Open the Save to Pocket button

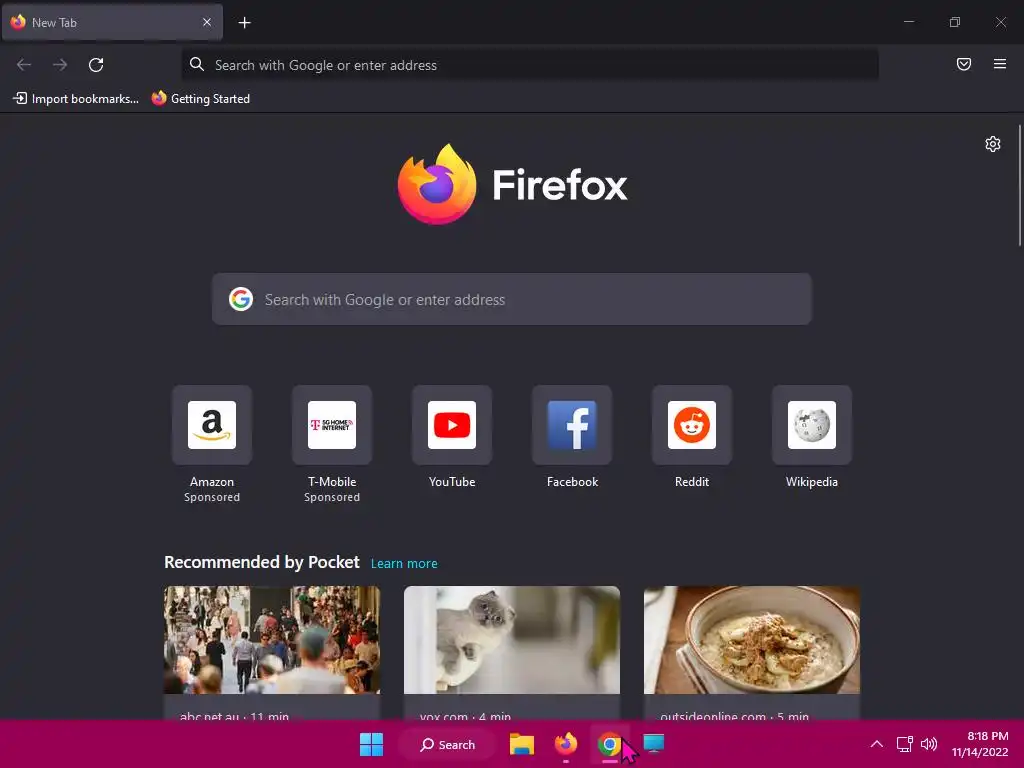pos(964,64)
